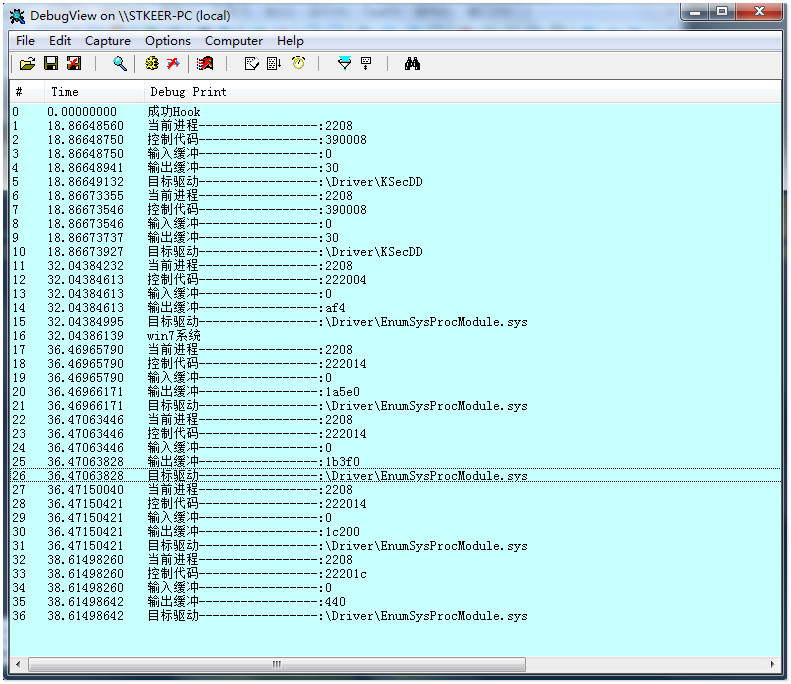Click the Debug Print column header
Image resolution: width=791 pixels, height=684 pixels.
[188, 92]
